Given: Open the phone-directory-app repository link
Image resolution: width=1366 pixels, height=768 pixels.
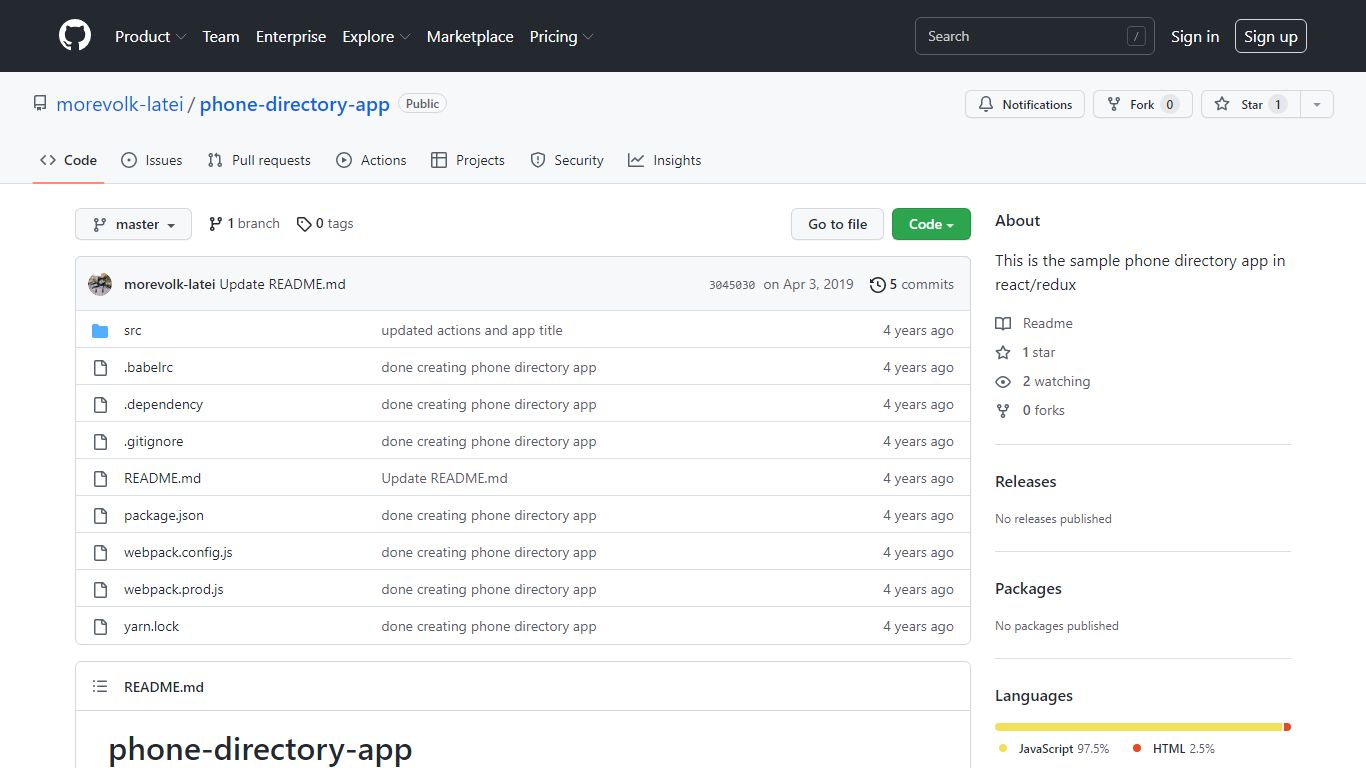Looking at the screenshot, I should coord(295,104).
